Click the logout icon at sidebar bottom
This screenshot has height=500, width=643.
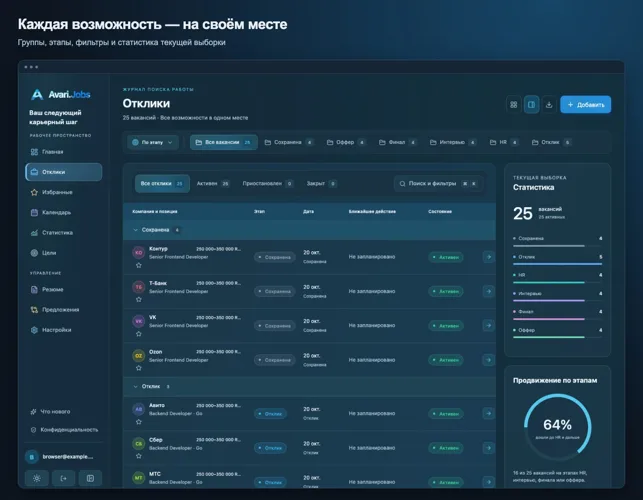pyautogui.click(x=63, y=478)
